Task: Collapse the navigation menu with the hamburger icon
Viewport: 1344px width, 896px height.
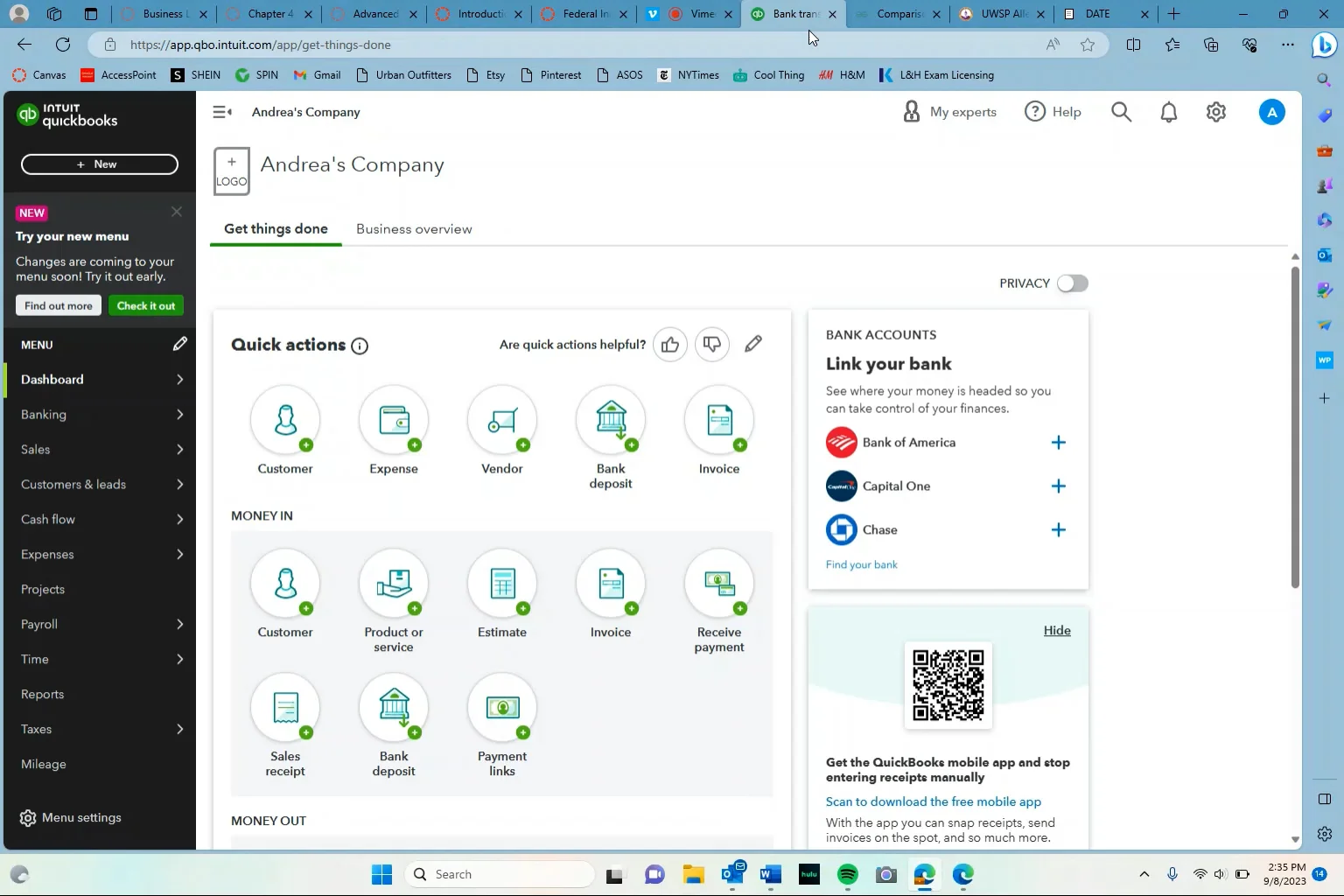Action: [x=222, y=112]
